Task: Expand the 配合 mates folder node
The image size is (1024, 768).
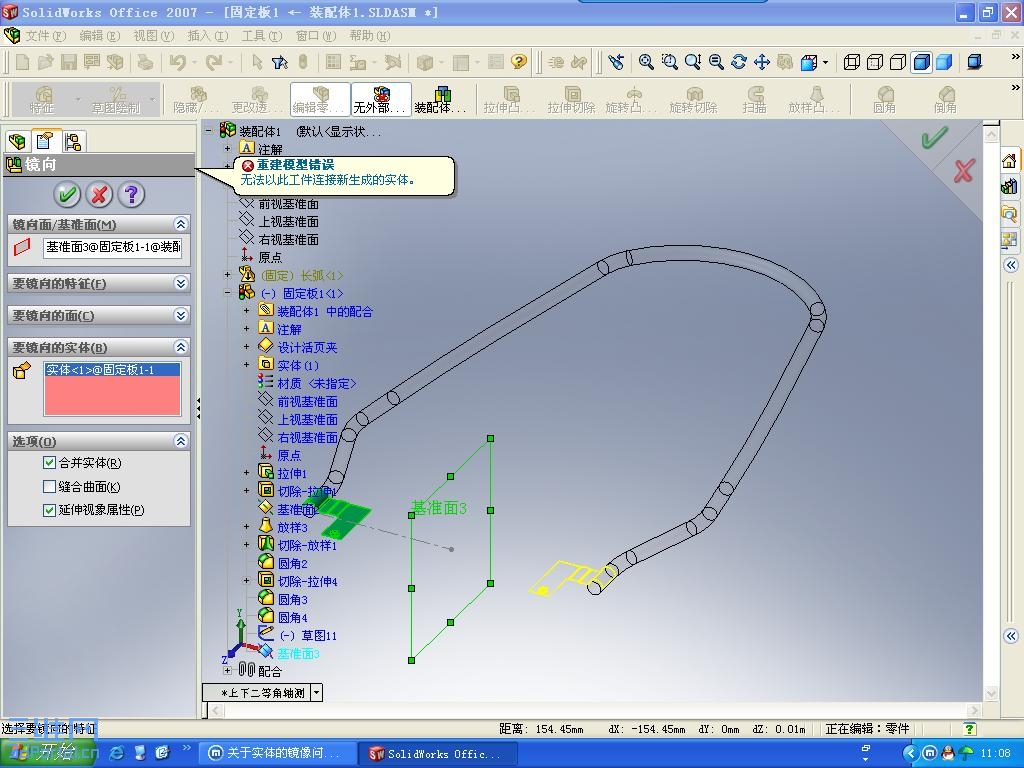Action: point(227,670)
